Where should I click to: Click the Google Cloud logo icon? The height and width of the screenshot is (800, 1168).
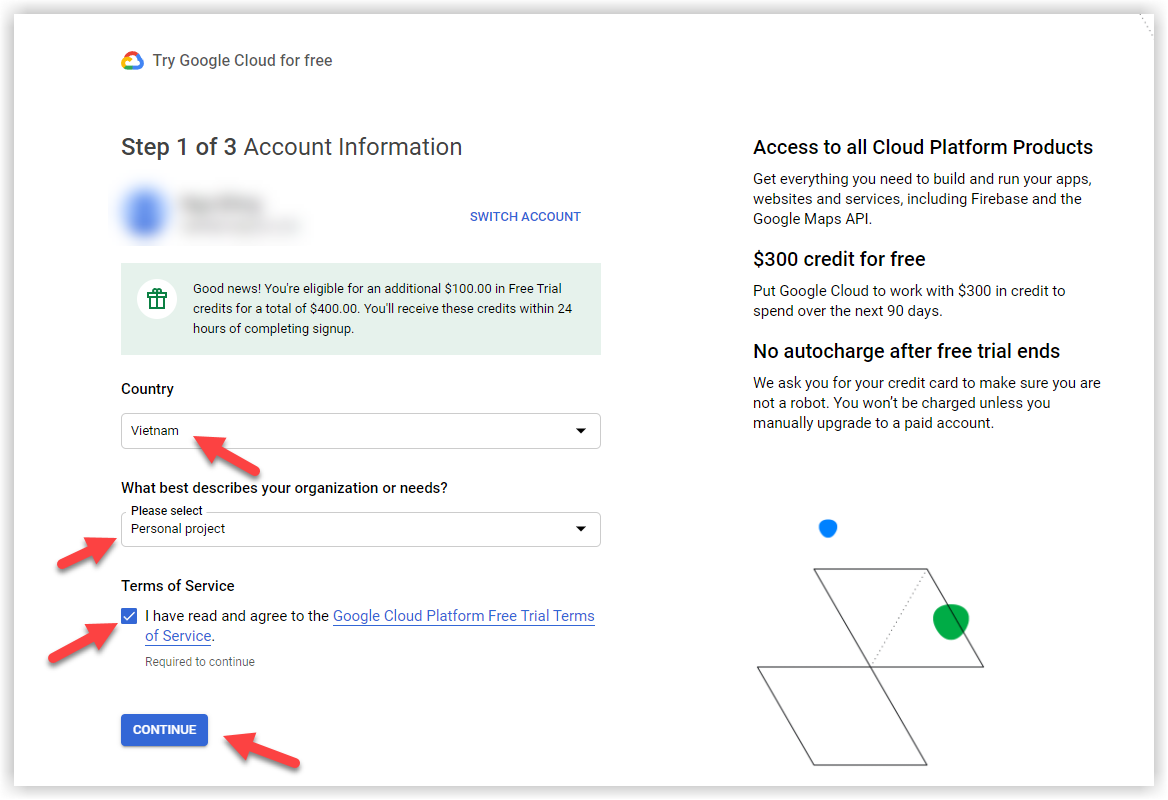click(x=133, y=61)
